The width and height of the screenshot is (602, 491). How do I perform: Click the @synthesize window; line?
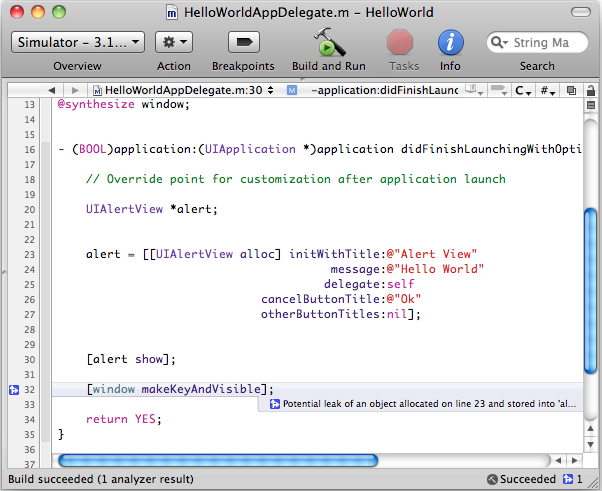pyautogui.click(x=124, y=104)
